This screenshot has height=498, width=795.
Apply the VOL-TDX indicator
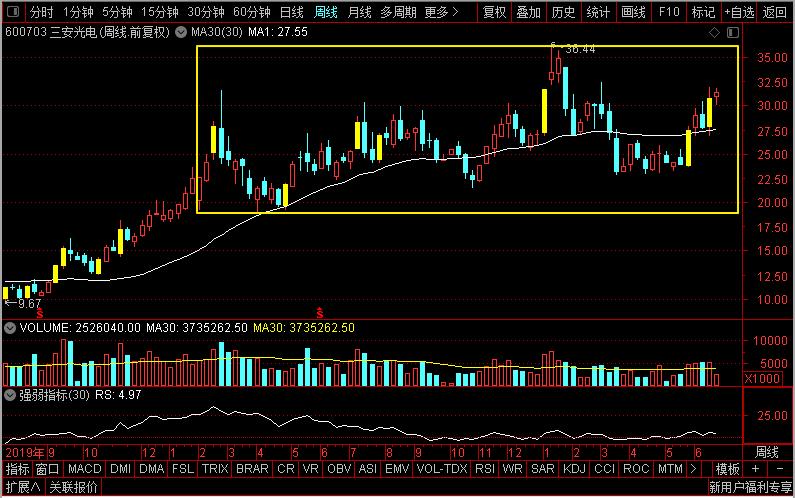pos(442,469)
